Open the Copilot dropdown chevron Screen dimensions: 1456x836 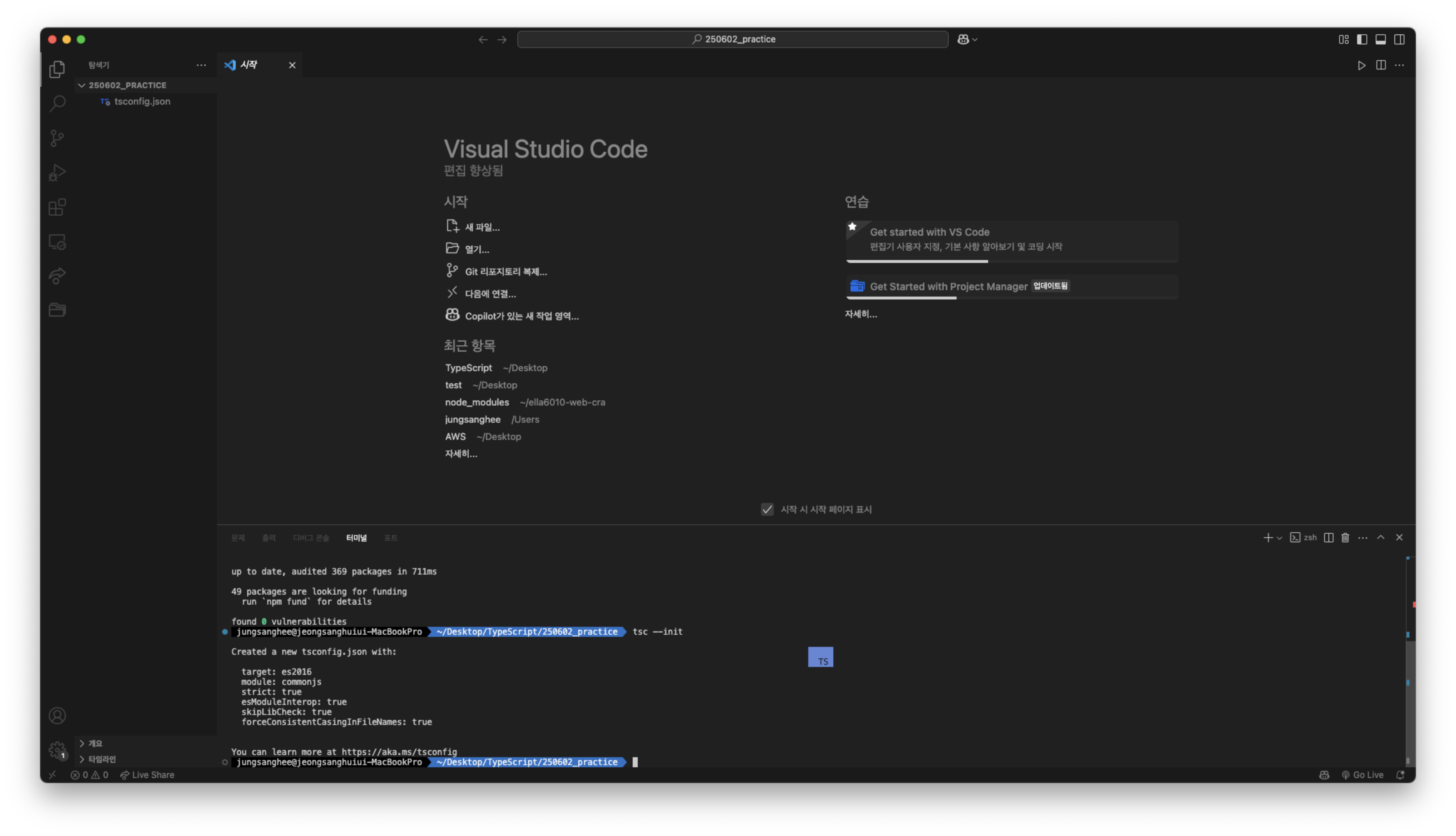point(975,40)
